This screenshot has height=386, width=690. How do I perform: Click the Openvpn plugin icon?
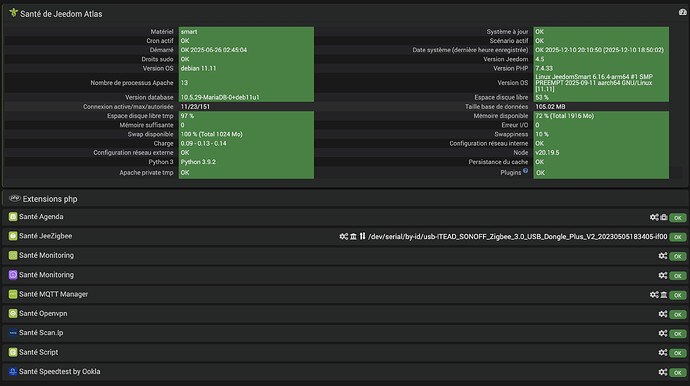[x=13, y=313]
